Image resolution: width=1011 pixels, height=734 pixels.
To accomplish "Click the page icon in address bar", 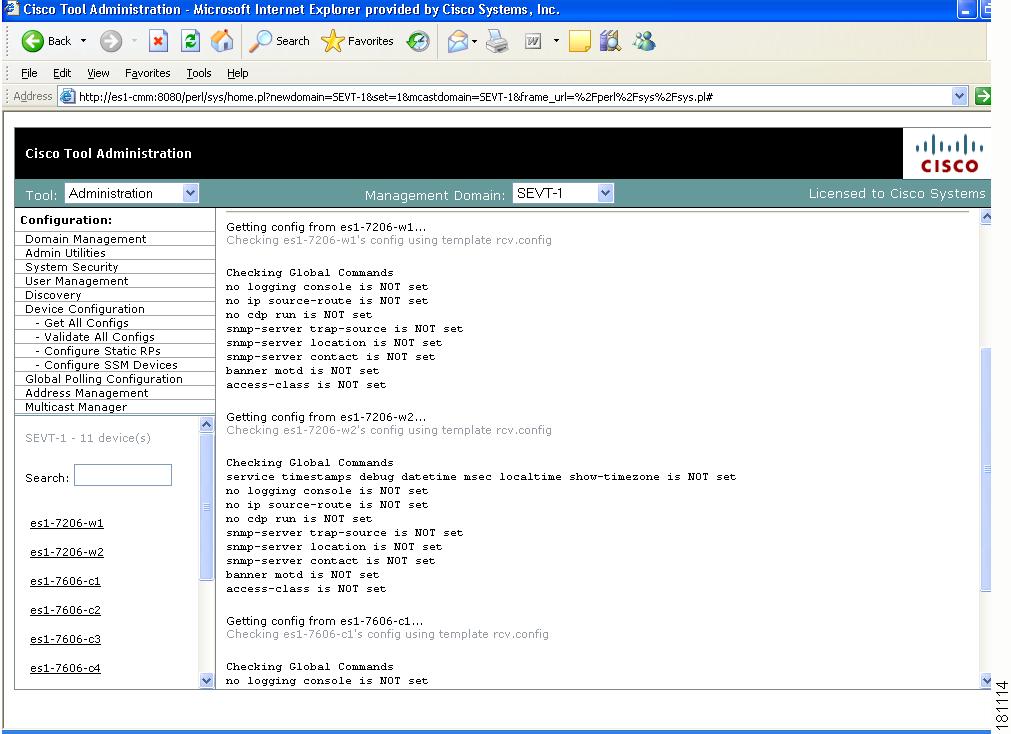I will 67,97.
